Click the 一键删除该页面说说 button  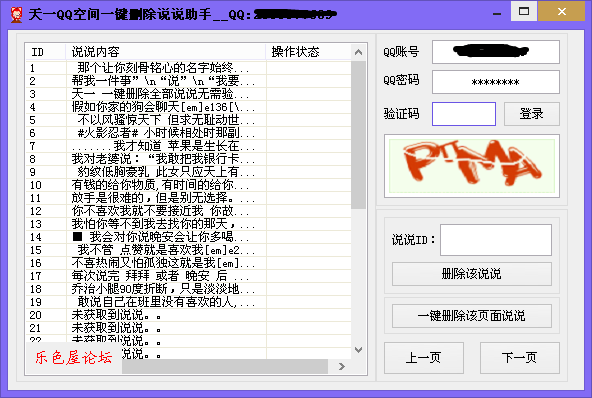click(x=472, y=316)
